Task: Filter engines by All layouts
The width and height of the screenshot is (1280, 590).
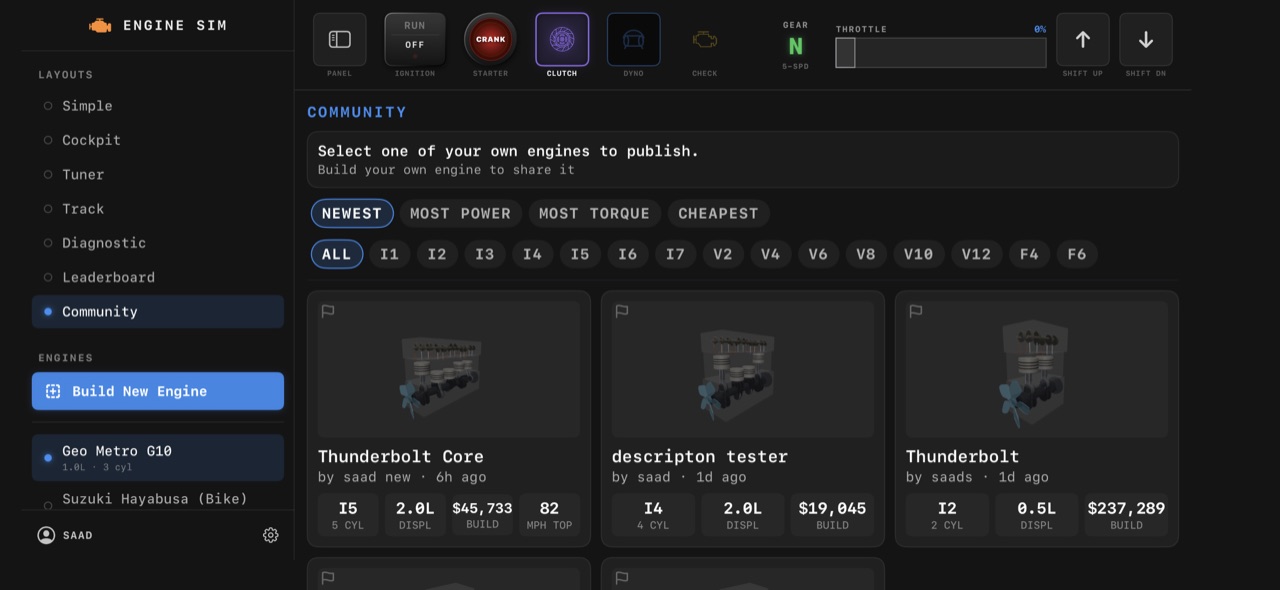Action: pos(337,254)
